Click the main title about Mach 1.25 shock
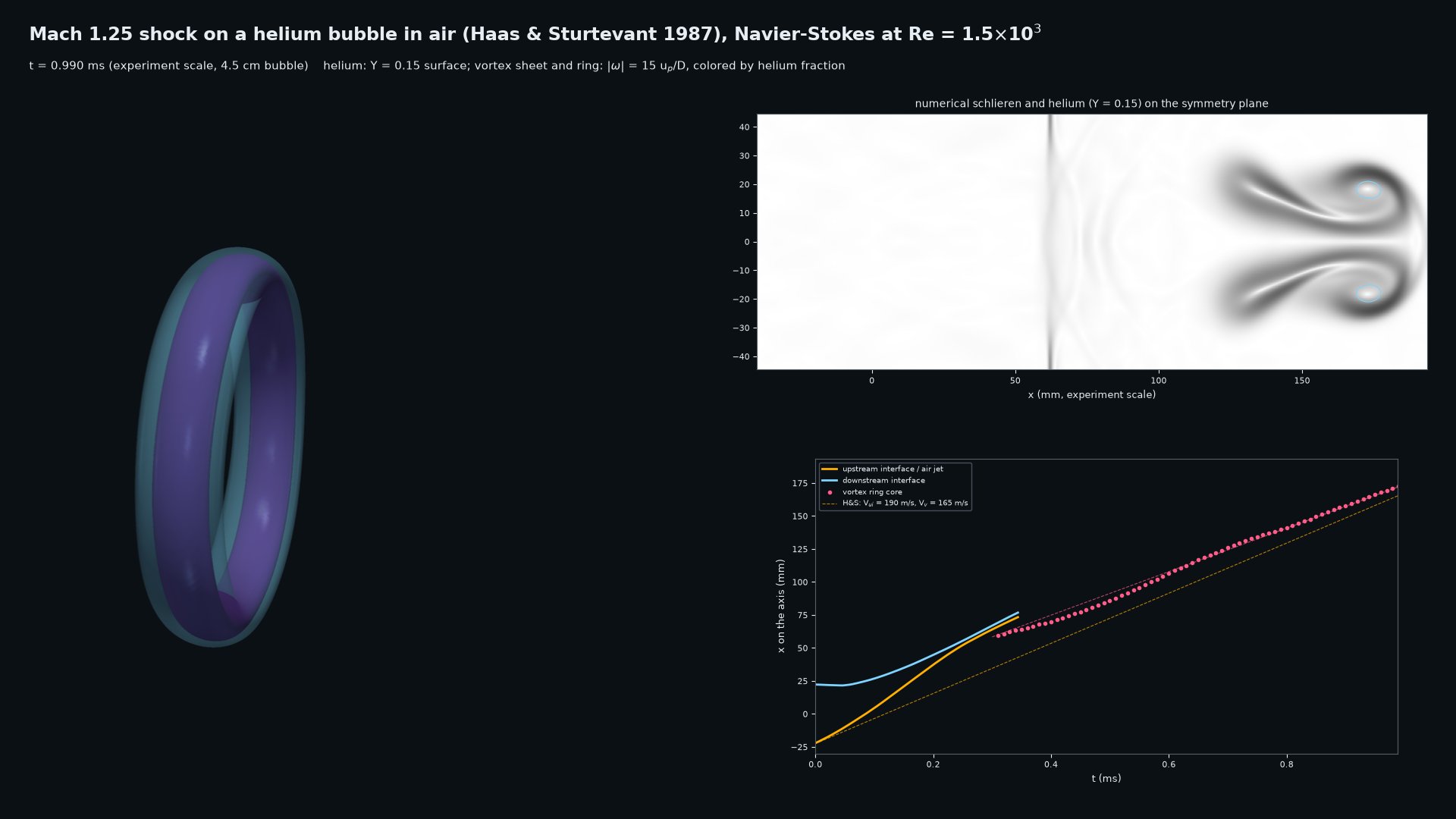This screenshot has width=1456, height=819. 535,34
